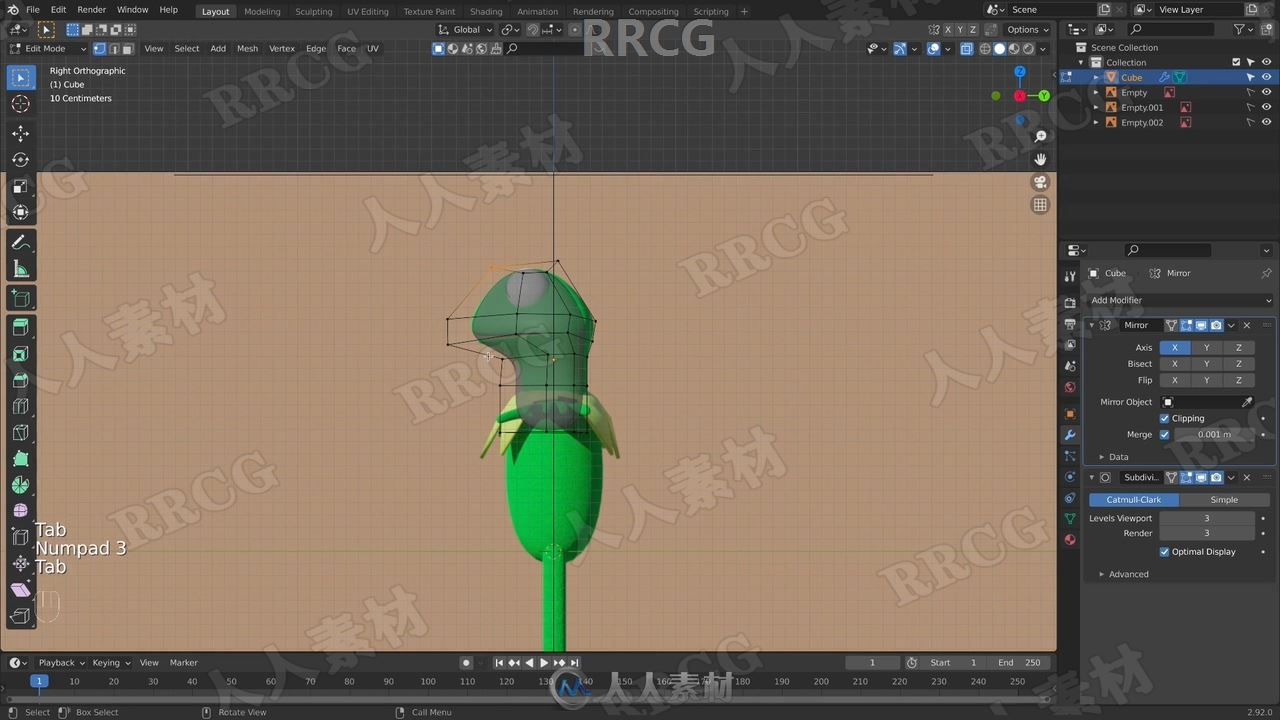The width and height of the screenshot is (1280, 720).
Task: Click Levels Viewport value field
Action: click(x=1207, y=518)
